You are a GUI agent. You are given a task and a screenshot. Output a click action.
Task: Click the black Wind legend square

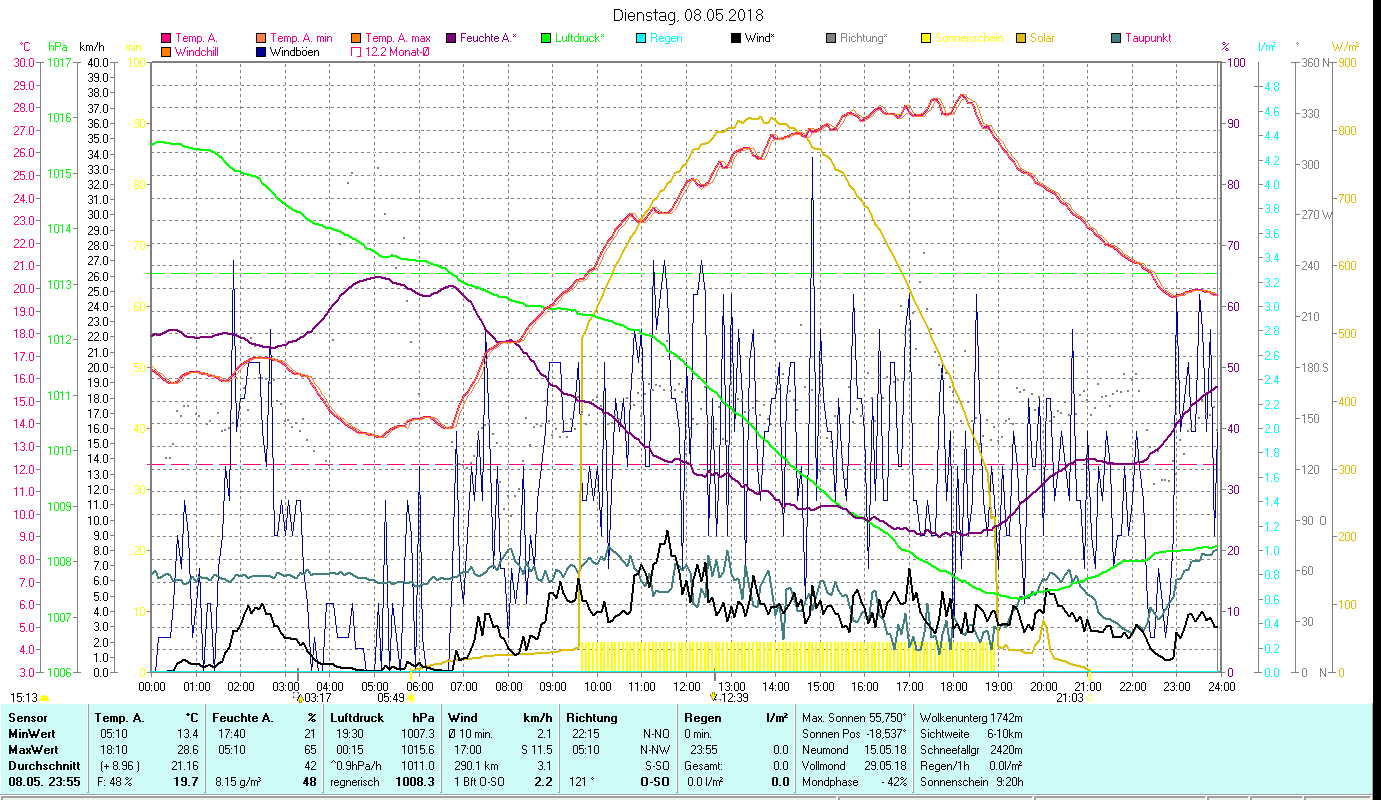pos(736,39)
